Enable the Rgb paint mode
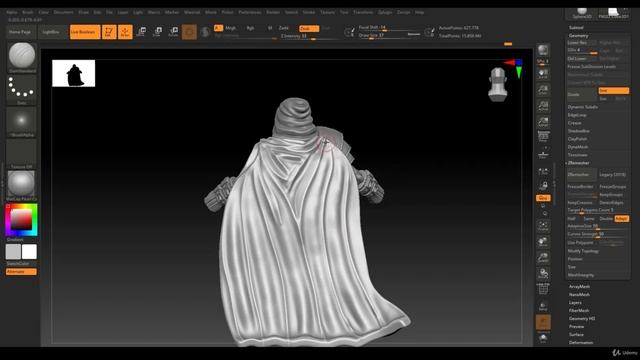The image size is (640, 360). pos(250,28)
